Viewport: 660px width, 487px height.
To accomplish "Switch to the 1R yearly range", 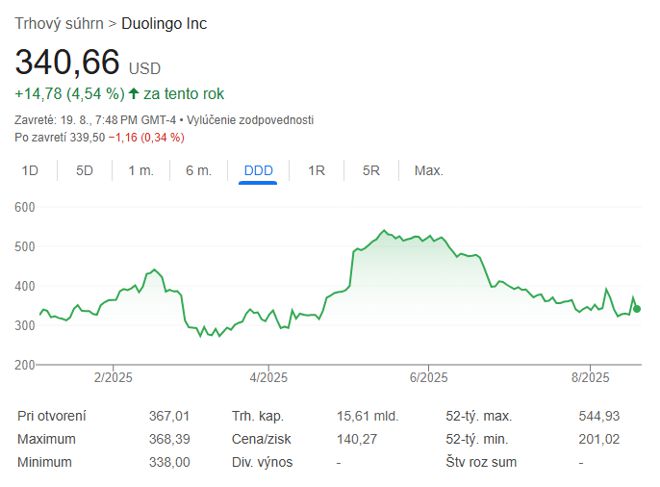I will coord(317,170).
